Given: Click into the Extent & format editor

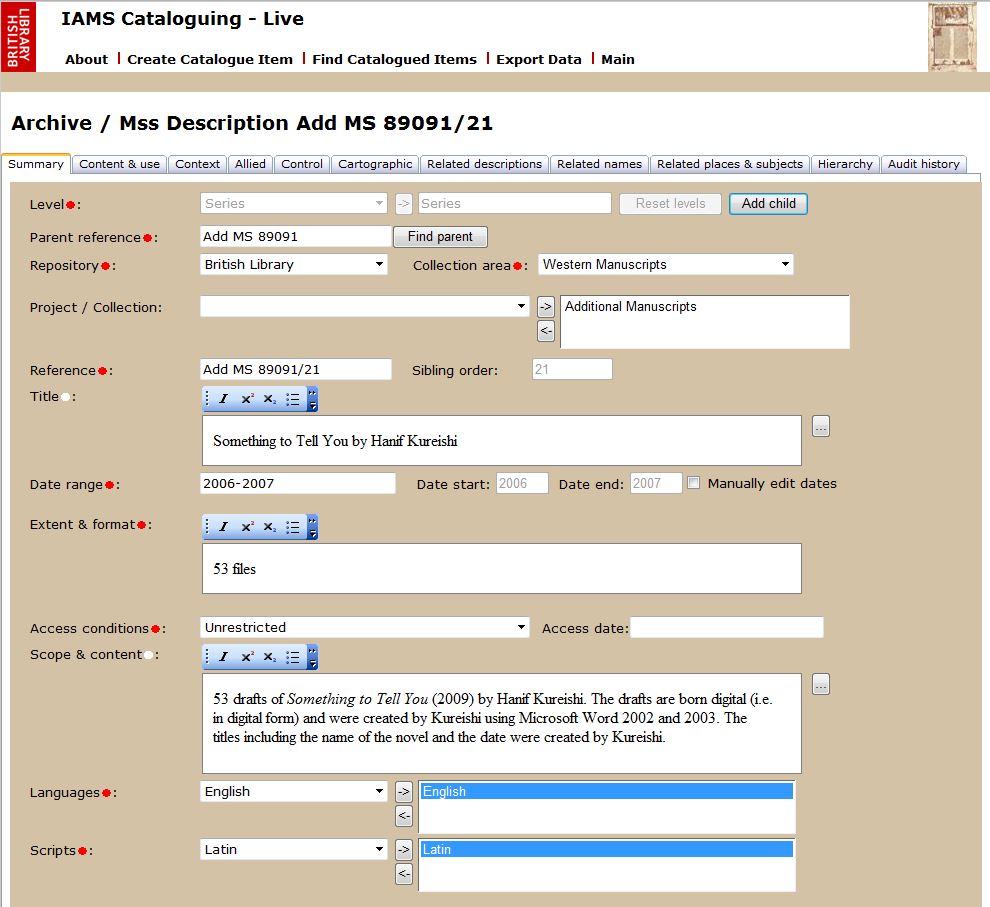Looking at the screenshot, I should click(x=502, y=569).
